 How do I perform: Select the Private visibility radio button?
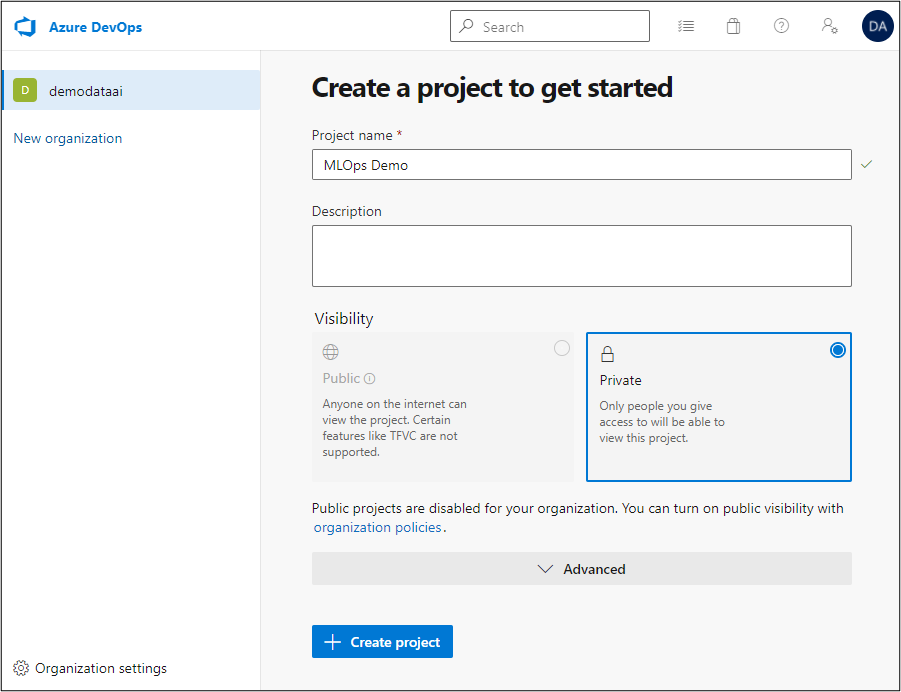pyautogui.click(x=837, y=350)
